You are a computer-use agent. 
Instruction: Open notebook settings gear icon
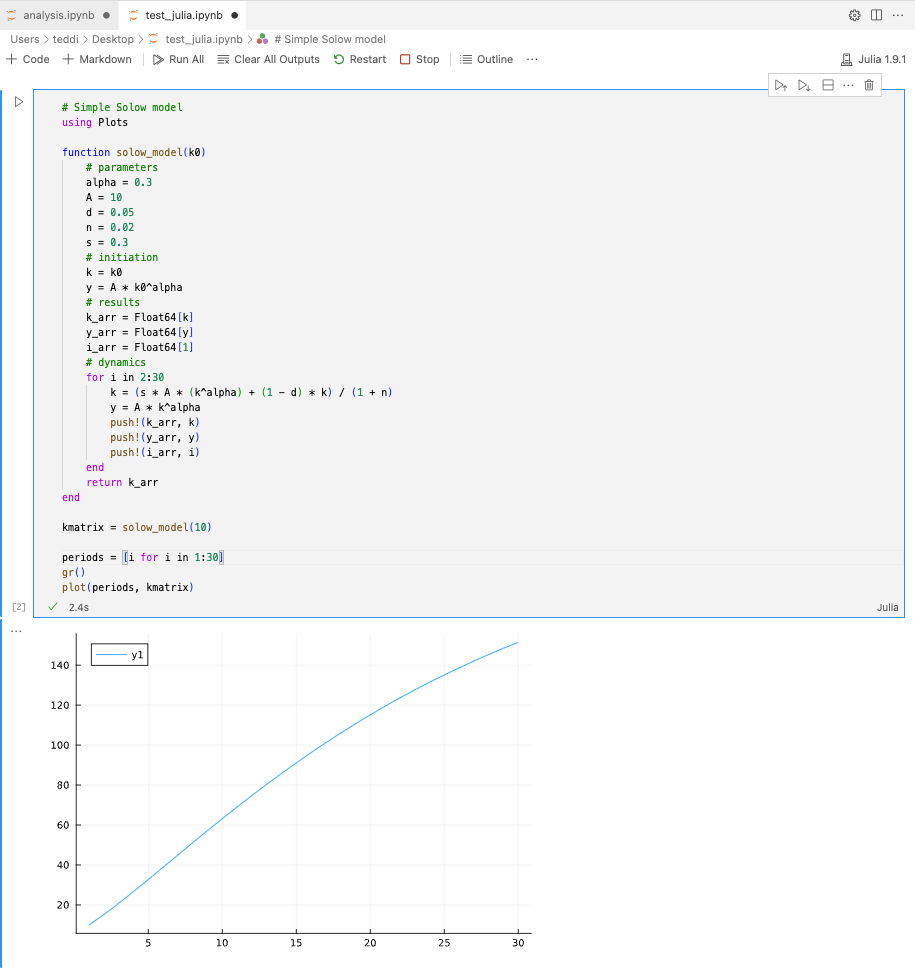[x=854, y=15]
